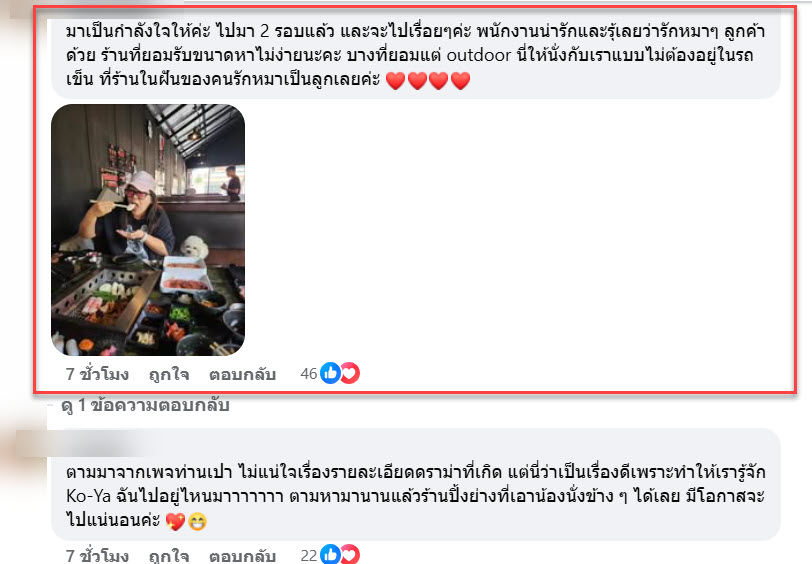Click ตอบกลับ under the Ko-Ya comment
The image size is (812, 564).
[x=242, y=555]
